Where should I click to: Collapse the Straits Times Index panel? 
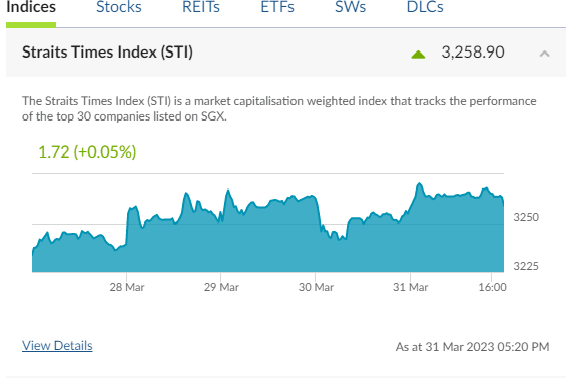point(545,54)
